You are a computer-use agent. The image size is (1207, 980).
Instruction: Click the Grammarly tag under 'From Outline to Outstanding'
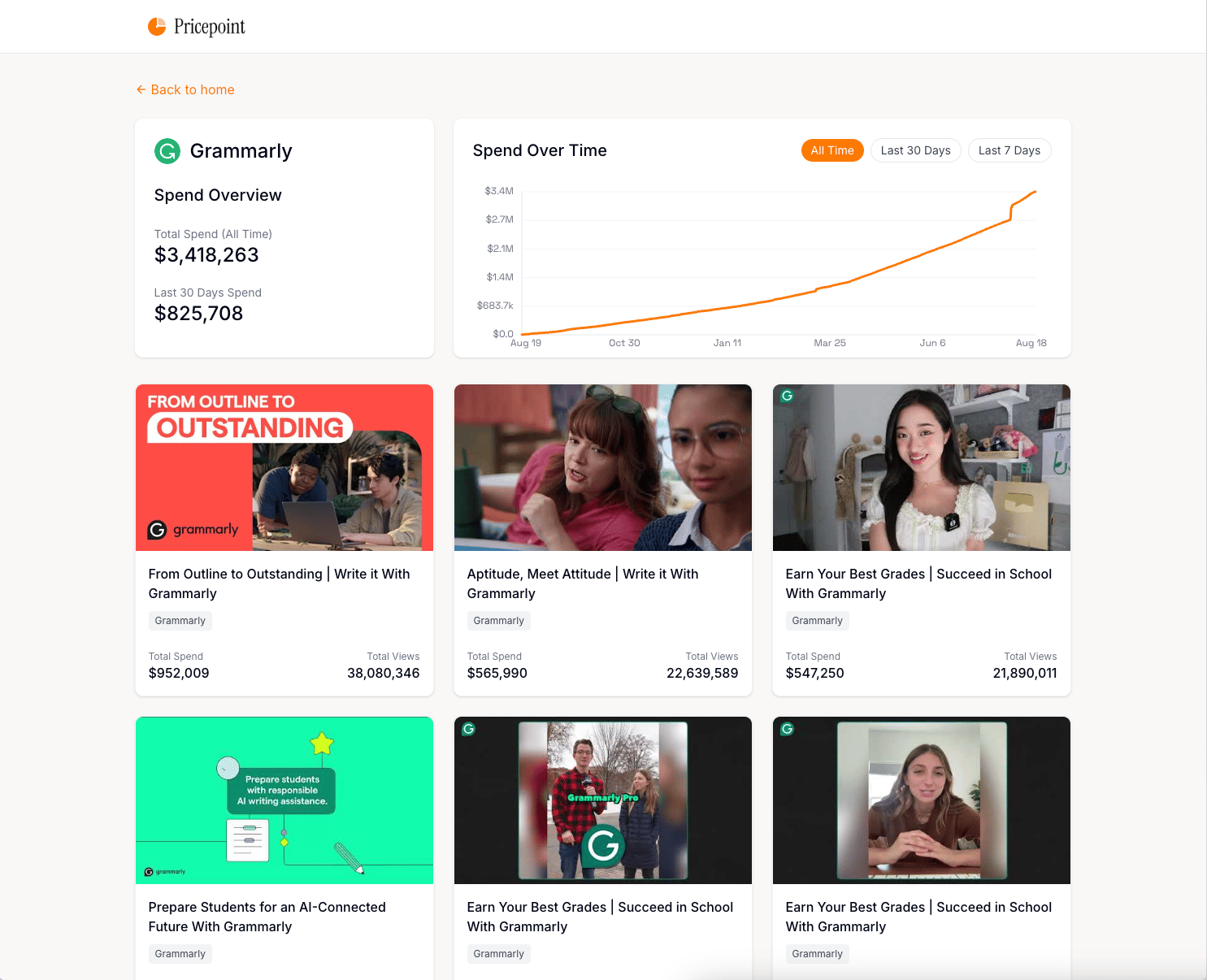point(180,621)
